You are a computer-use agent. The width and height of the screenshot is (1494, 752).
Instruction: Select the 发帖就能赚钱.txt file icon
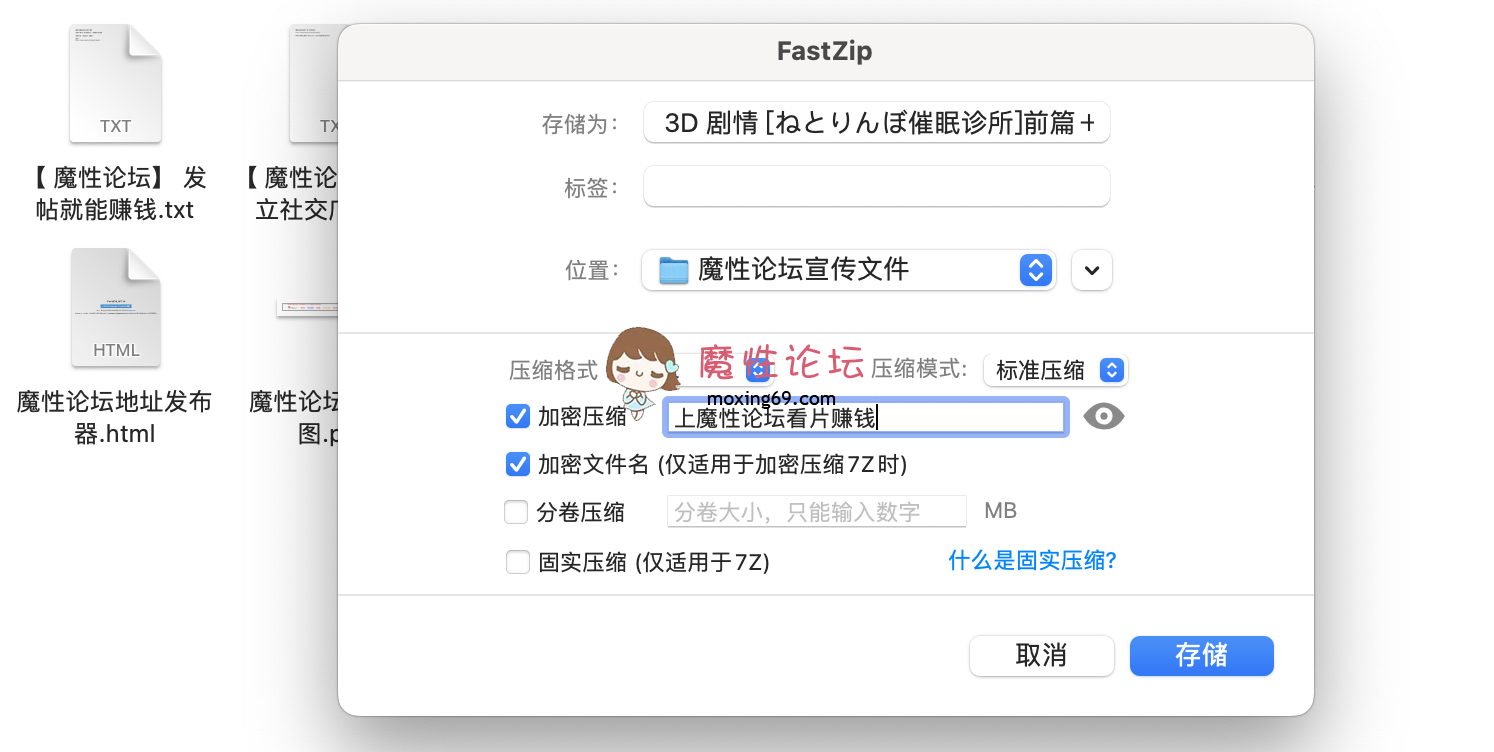click(x=116, y=84)
